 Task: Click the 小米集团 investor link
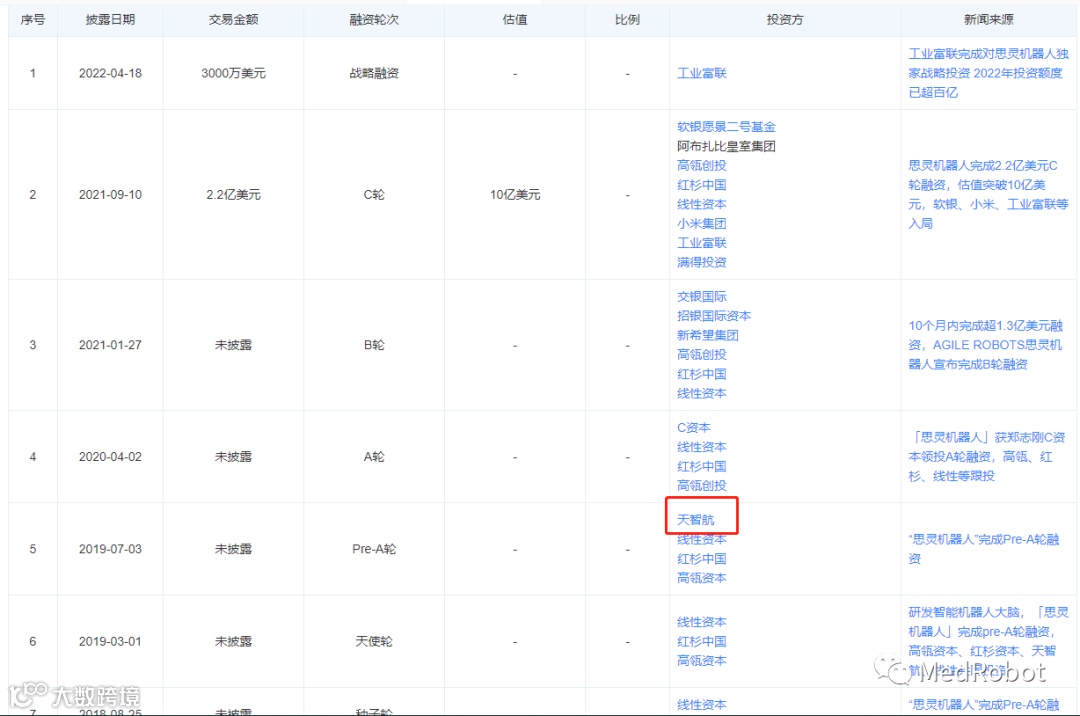tap(701, 223)
